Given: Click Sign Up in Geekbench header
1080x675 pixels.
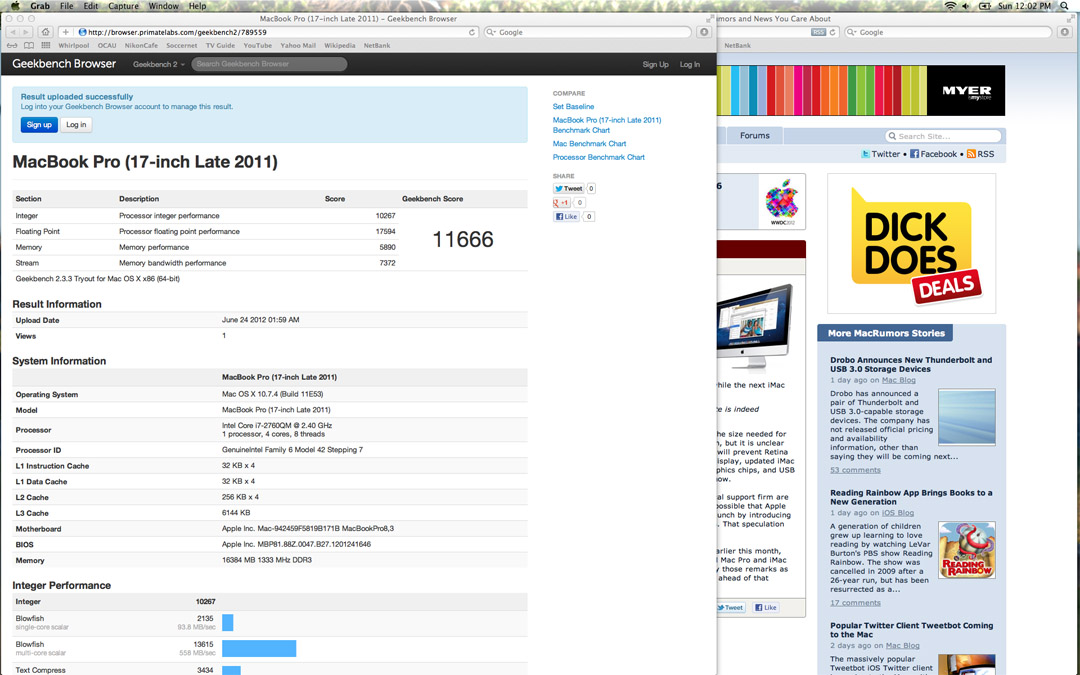Looking at the screenshot, I should pos(655,64).
